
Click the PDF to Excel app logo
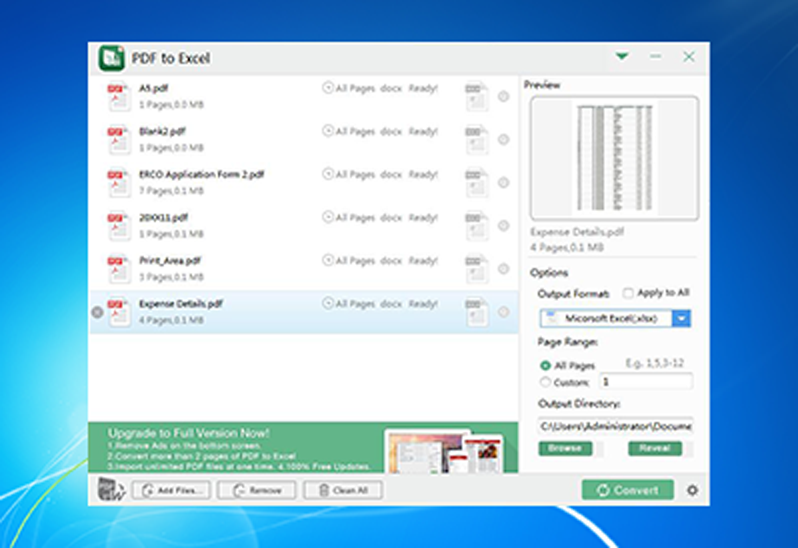pyautogui.click(x=111, y=58)
